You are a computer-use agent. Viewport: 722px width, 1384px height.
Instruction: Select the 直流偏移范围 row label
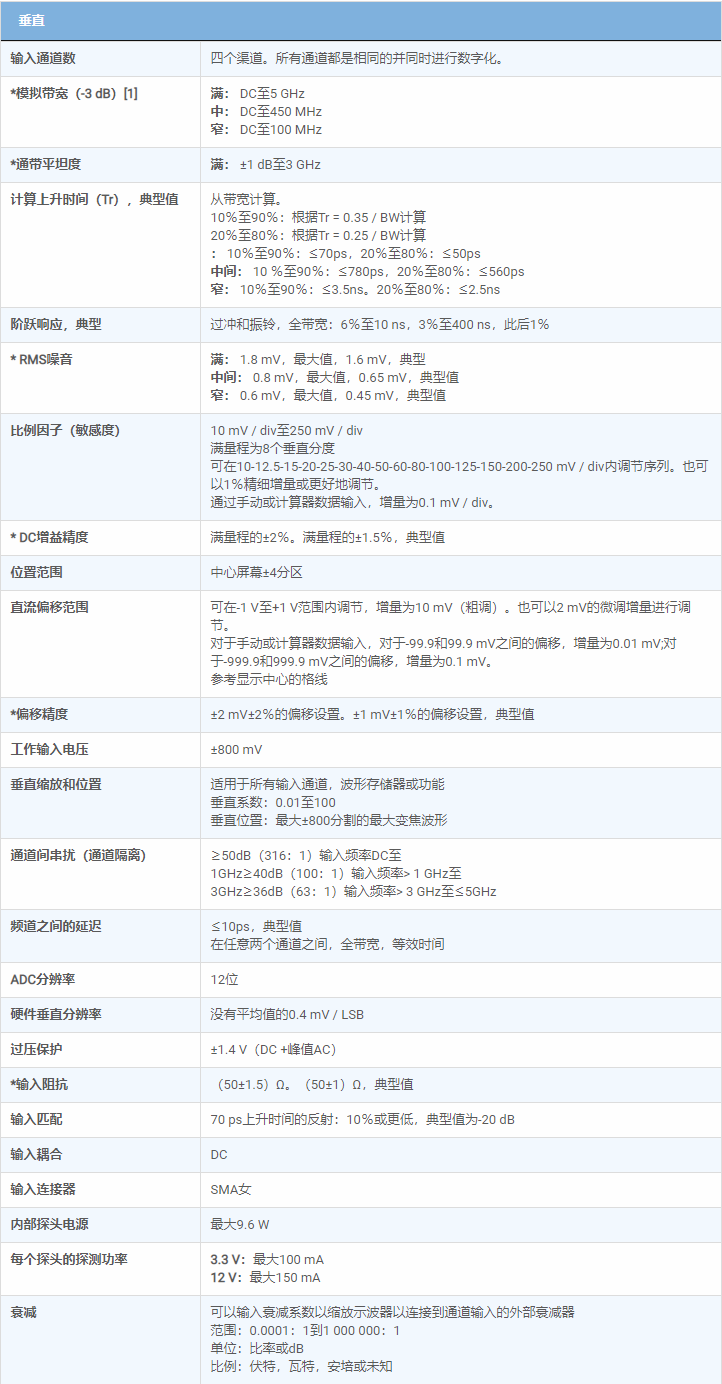[50, 607]
